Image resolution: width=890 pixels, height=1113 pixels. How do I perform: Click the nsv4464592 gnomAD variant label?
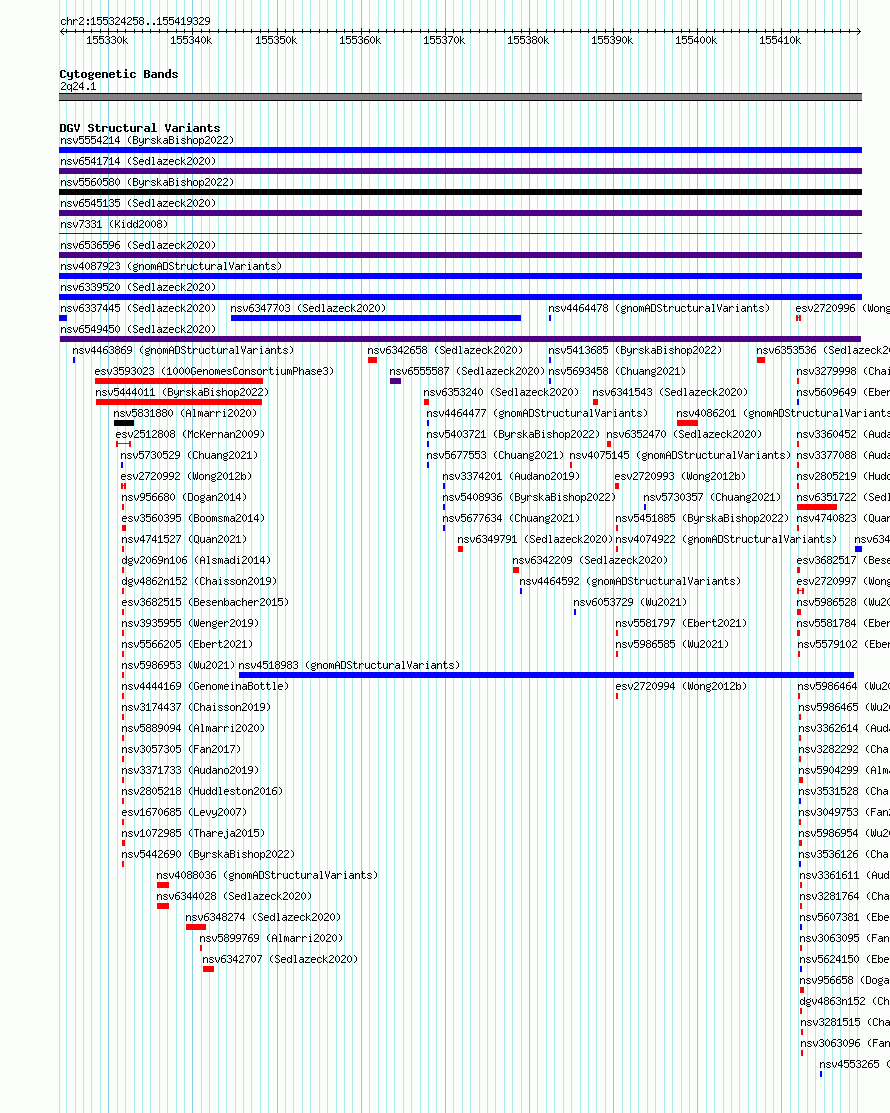pyautogui.click(x=630, y=581)
